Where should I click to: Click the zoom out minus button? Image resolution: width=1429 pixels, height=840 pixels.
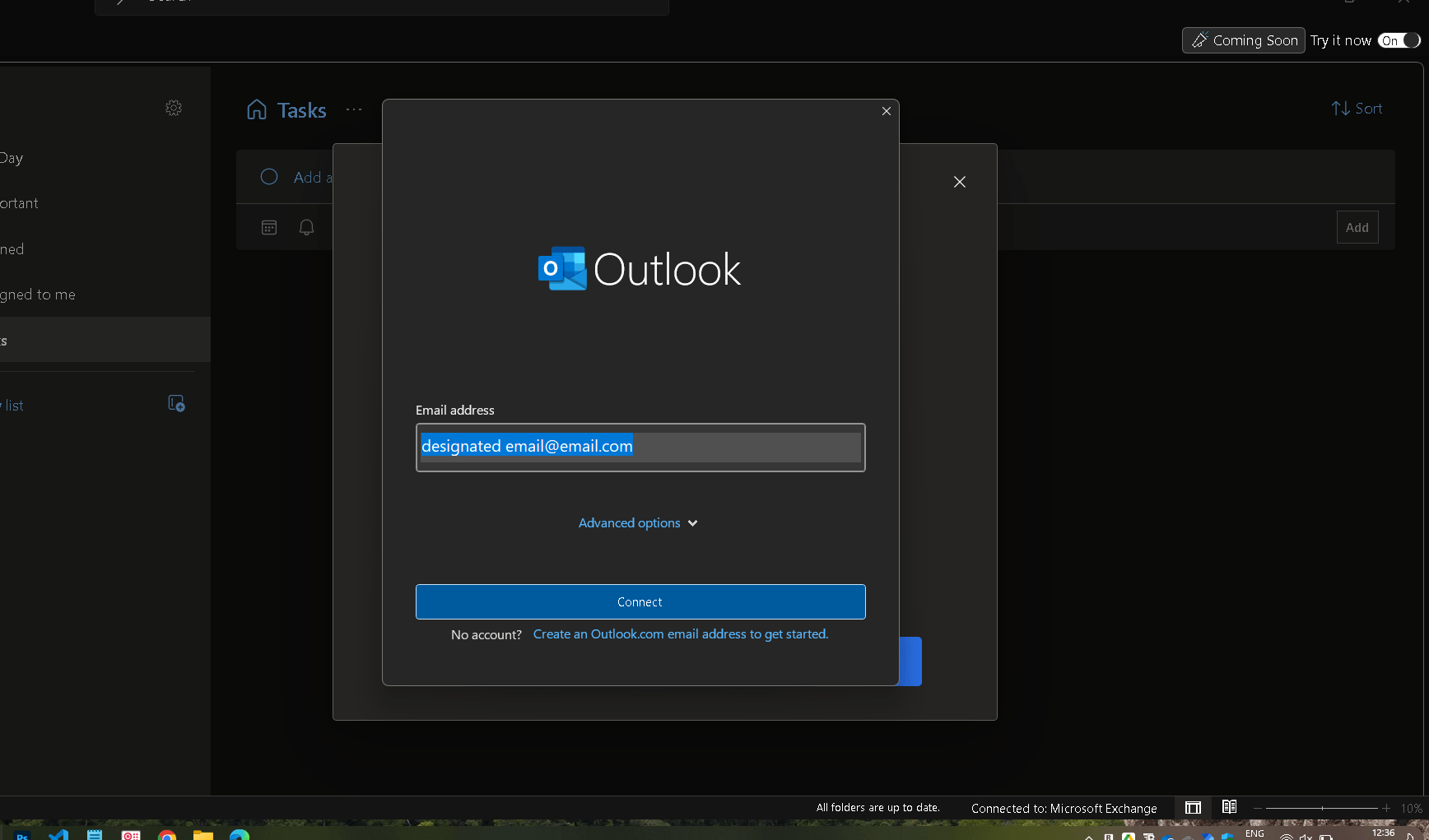[x=1257, y=808]
